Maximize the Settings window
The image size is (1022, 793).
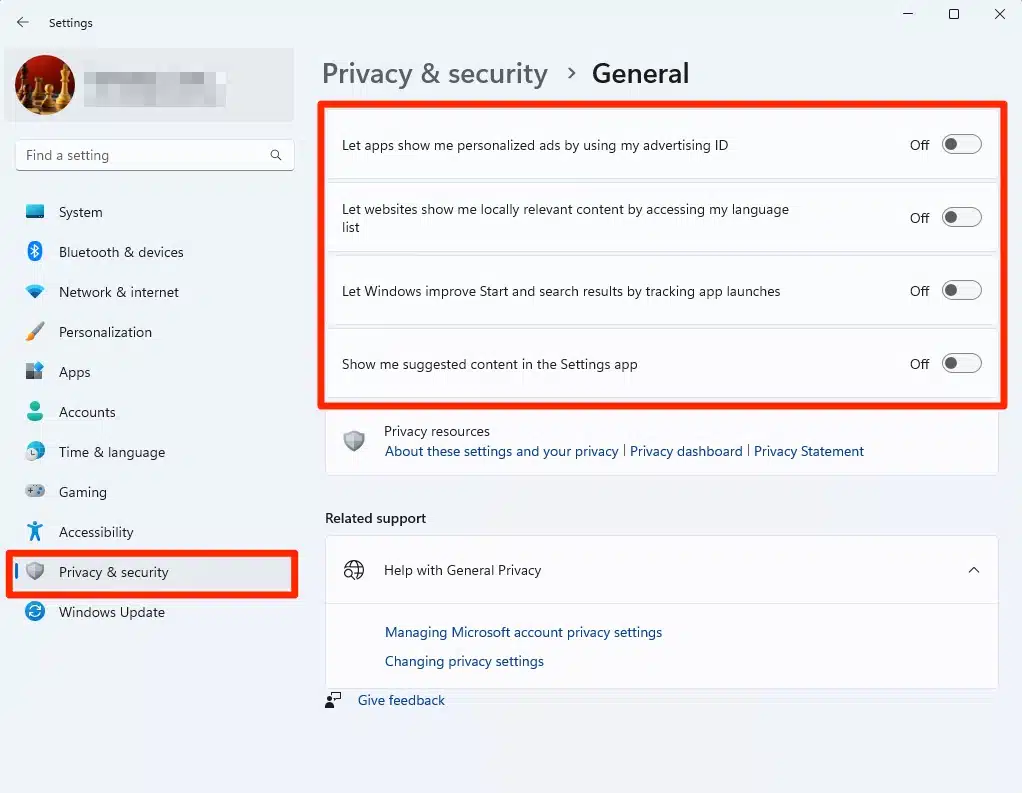[954, 14]
